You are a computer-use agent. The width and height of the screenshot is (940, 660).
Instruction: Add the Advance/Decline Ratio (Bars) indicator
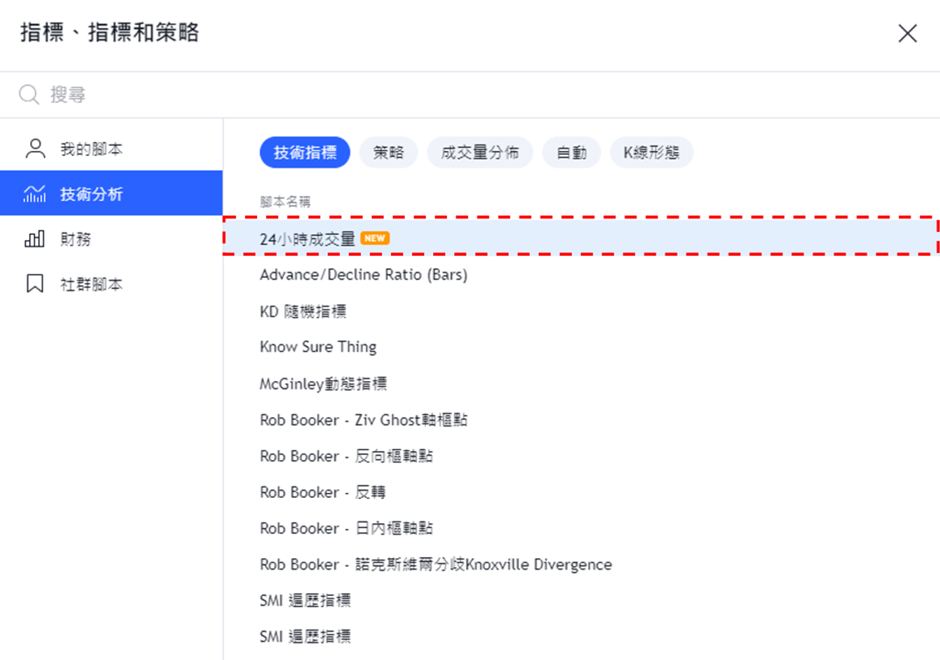coord(363,274)
